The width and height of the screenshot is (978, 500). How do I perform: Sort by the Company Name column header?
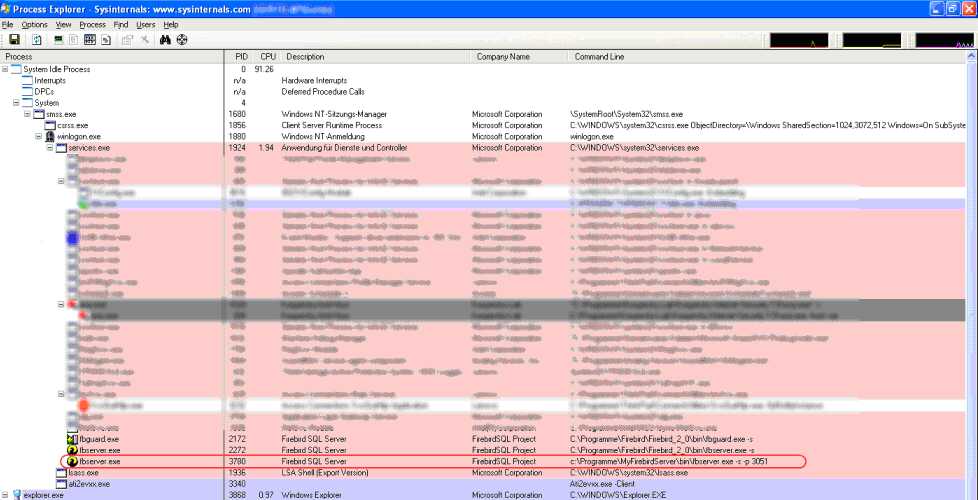520,57
